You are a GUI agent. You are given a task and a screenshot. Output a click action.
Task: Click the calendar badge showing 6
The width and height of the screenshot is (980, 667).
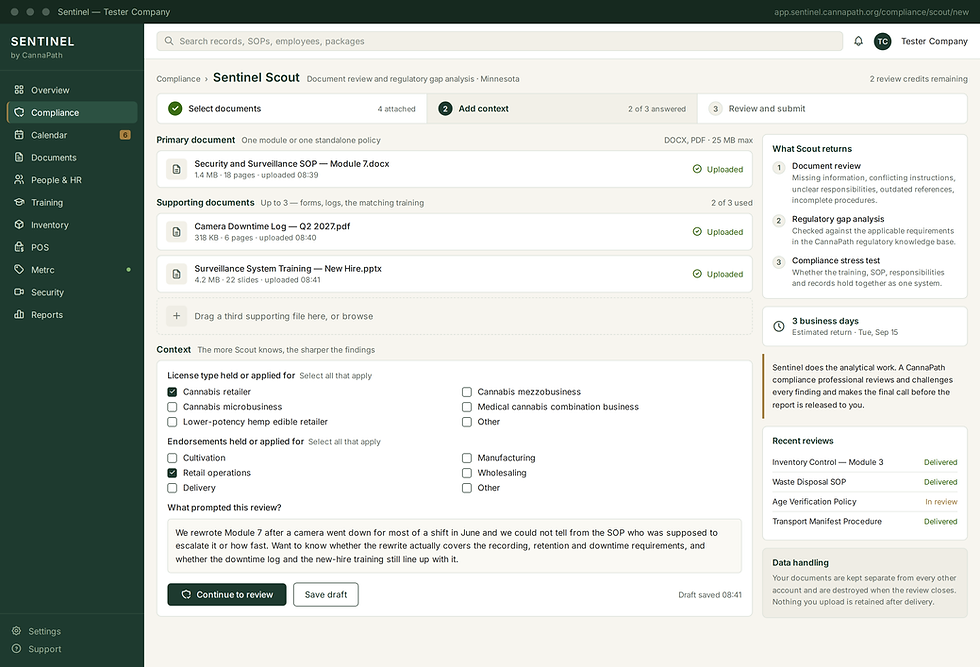pyautogui.click(x=125, y=135)
